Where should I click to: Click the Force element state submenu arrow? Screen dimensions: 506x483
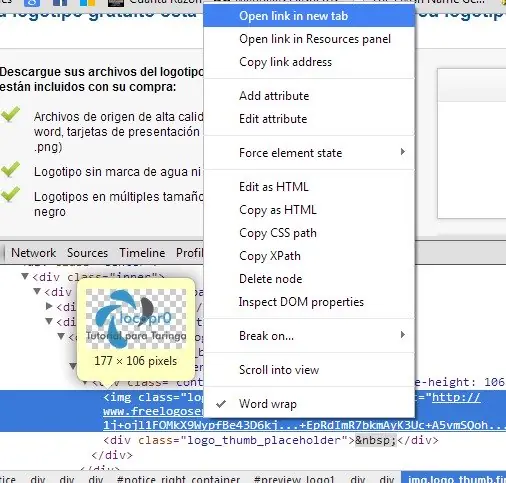point(403,152)
